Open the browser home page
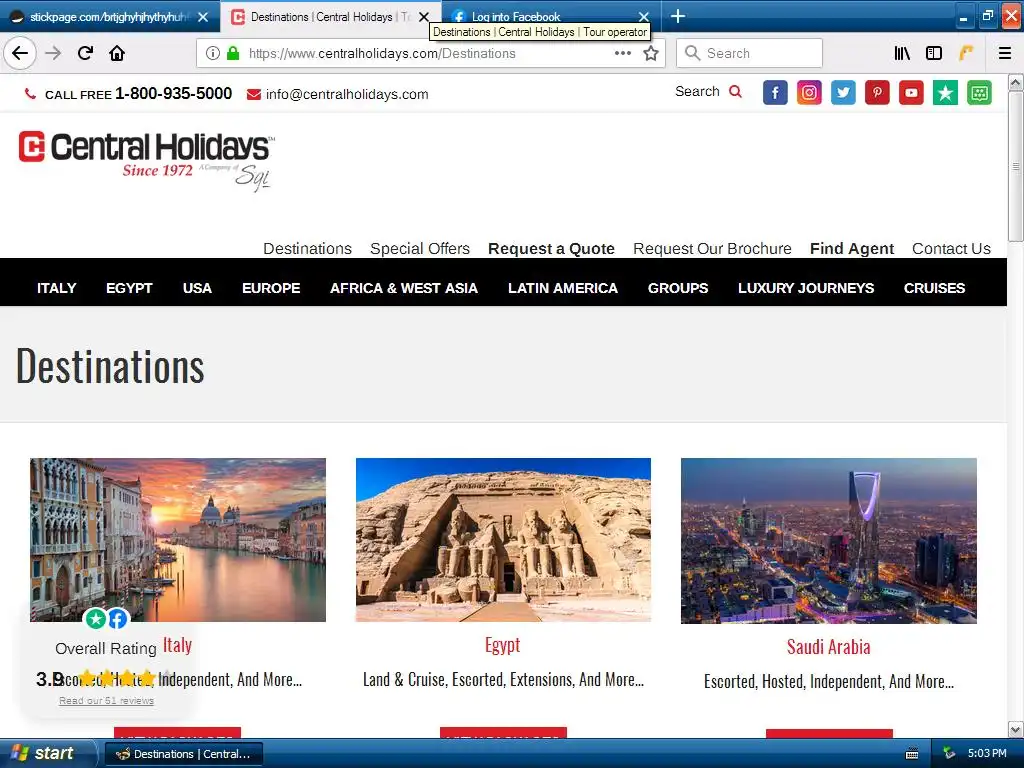The width and height of the screenshot is (1024, 768). point(117,53)
